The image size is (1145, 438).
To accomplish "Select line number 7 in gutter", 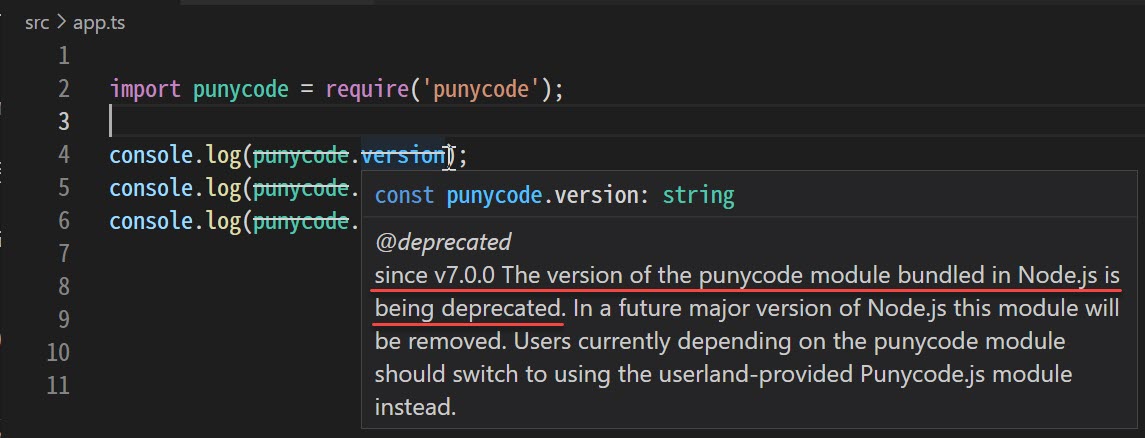I will (63, 253).
